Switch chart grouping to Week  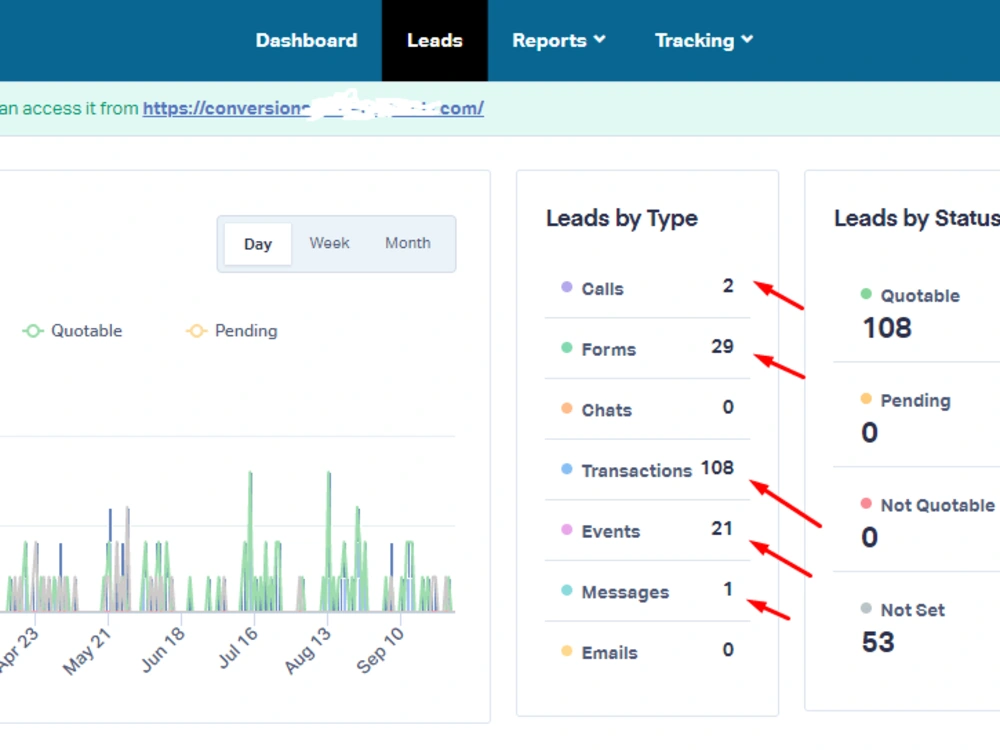329,243
